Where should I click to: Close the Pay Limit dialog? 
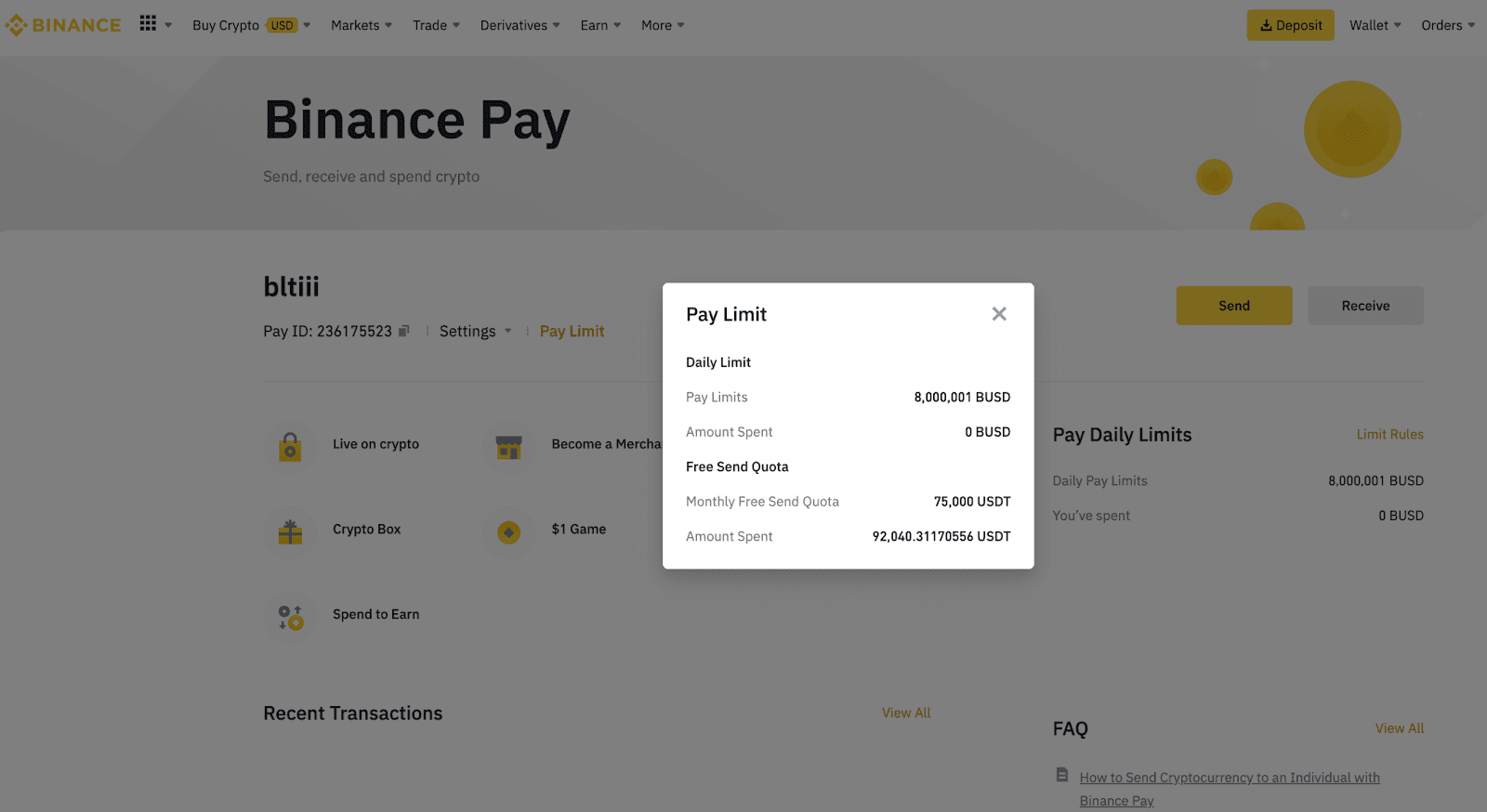999,314
